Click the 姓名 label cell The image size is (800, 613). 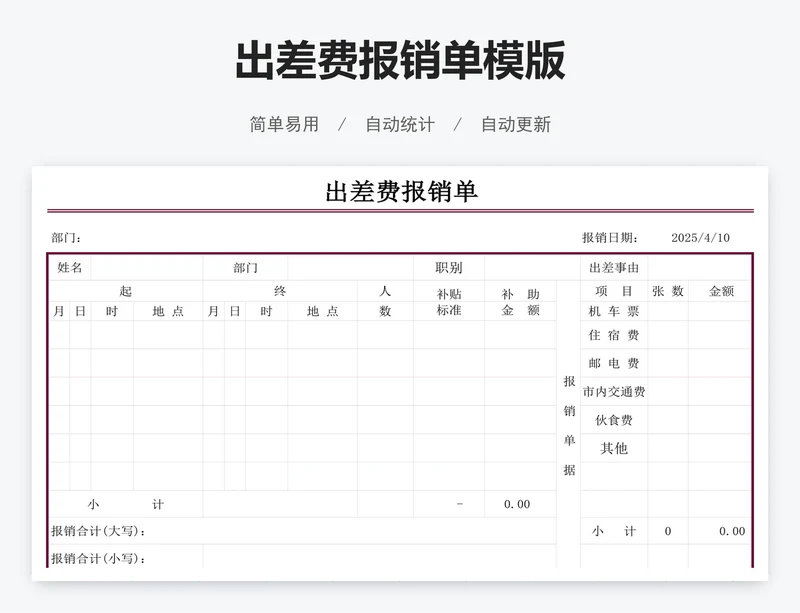70,267
